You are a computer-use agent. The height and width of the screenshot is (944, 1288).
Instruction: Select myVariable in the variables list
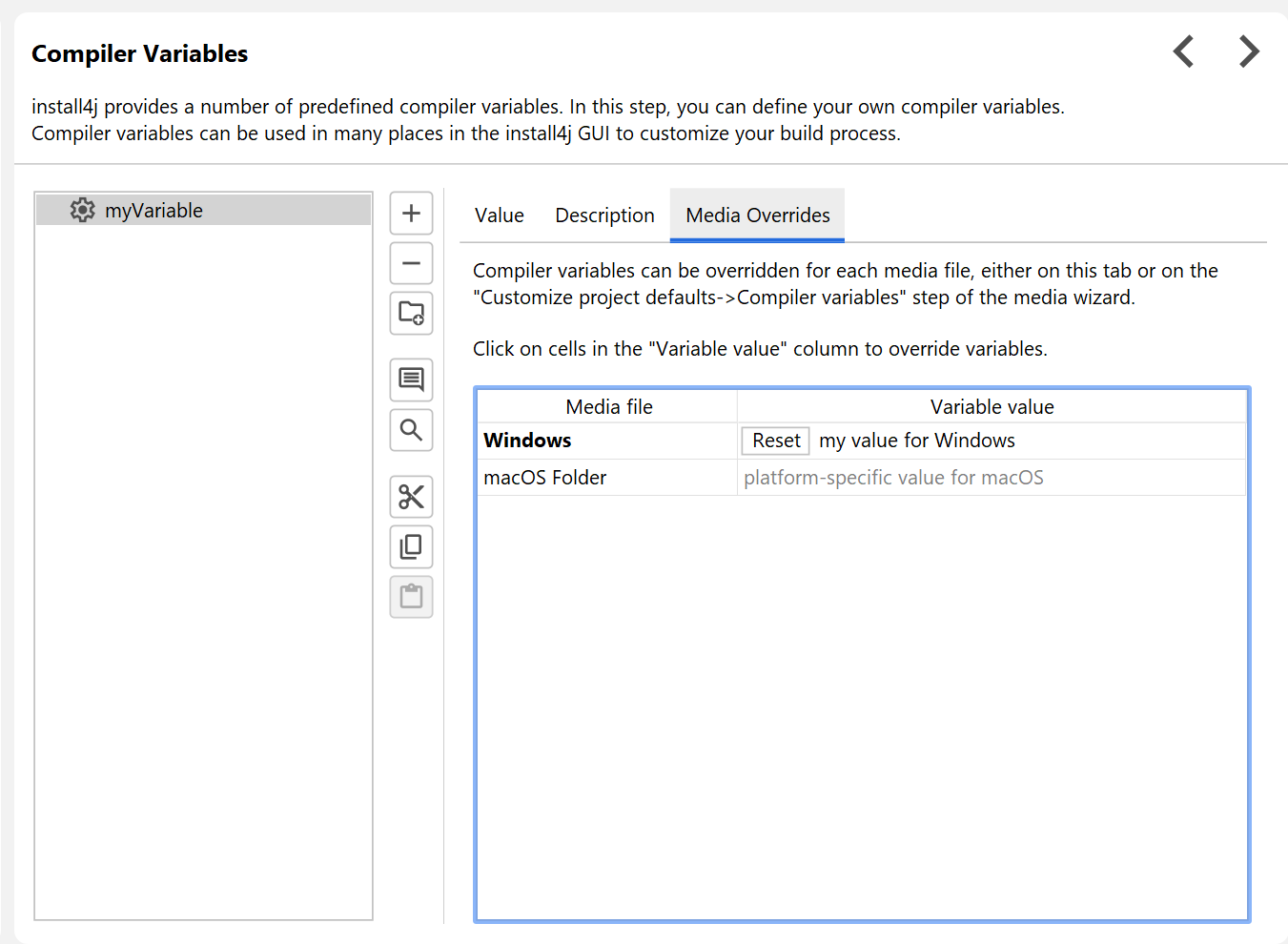[153, 211]
